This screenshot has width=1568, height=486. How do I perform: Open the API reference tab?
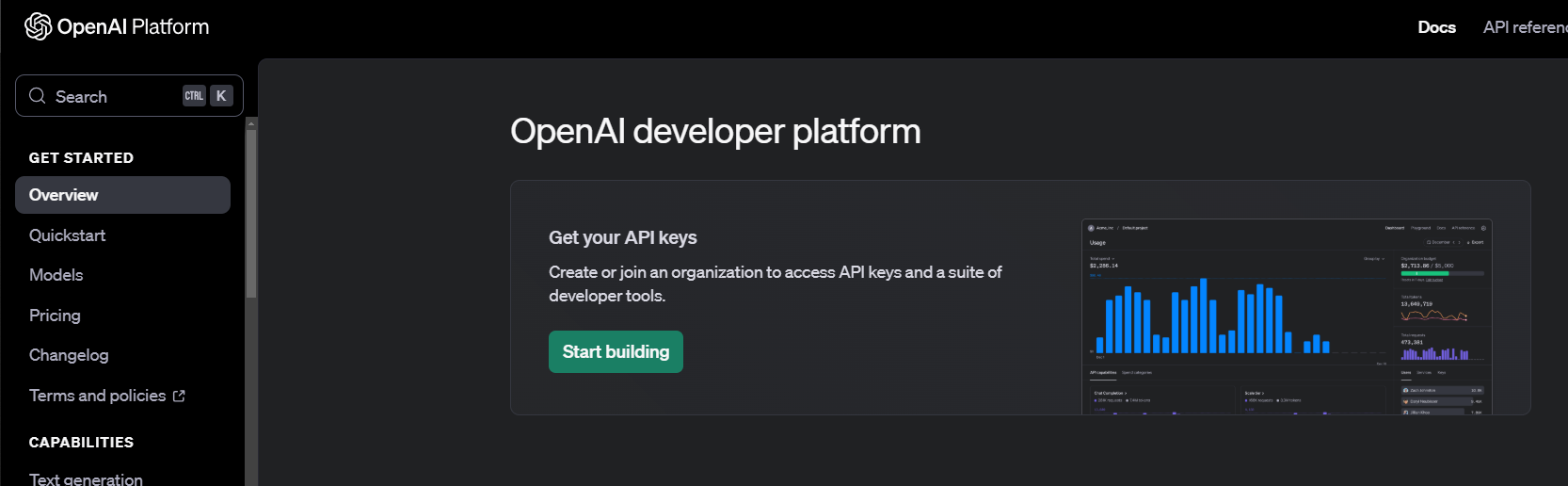[x=1526, y=27]
